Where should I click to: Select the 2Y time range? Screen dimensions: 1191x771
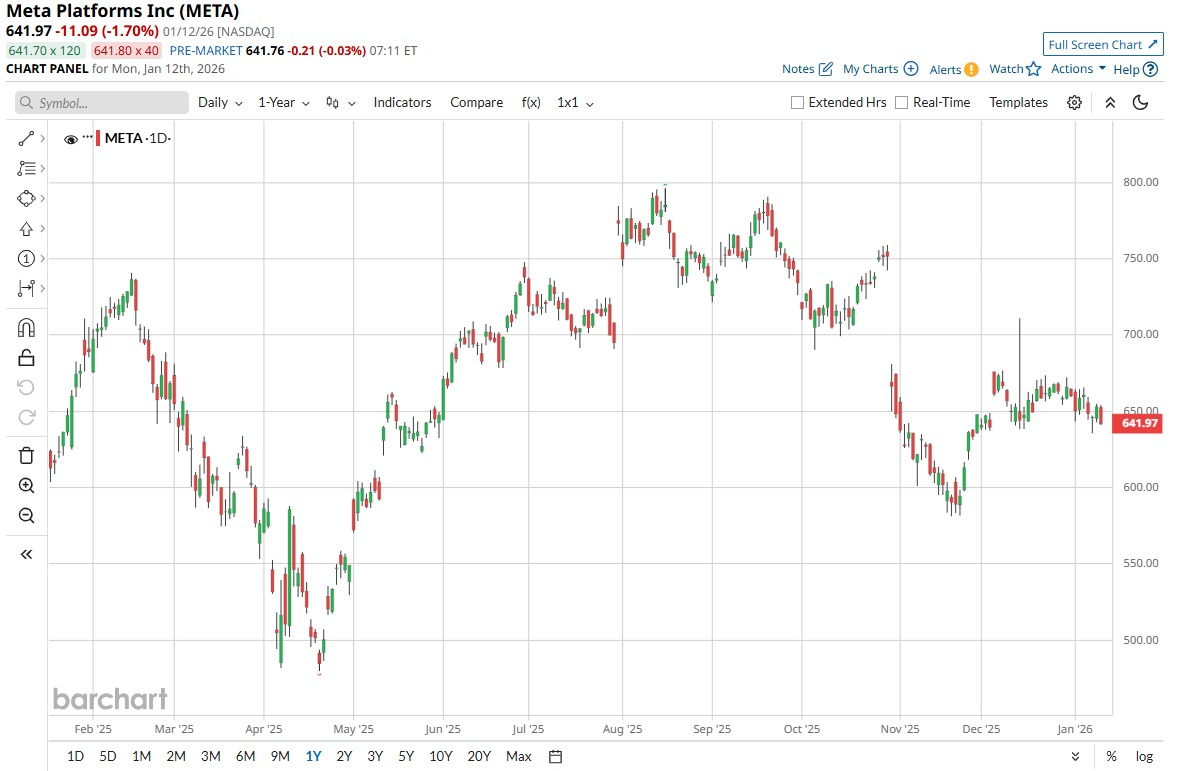pyautogui.click(x=344, y=757)
